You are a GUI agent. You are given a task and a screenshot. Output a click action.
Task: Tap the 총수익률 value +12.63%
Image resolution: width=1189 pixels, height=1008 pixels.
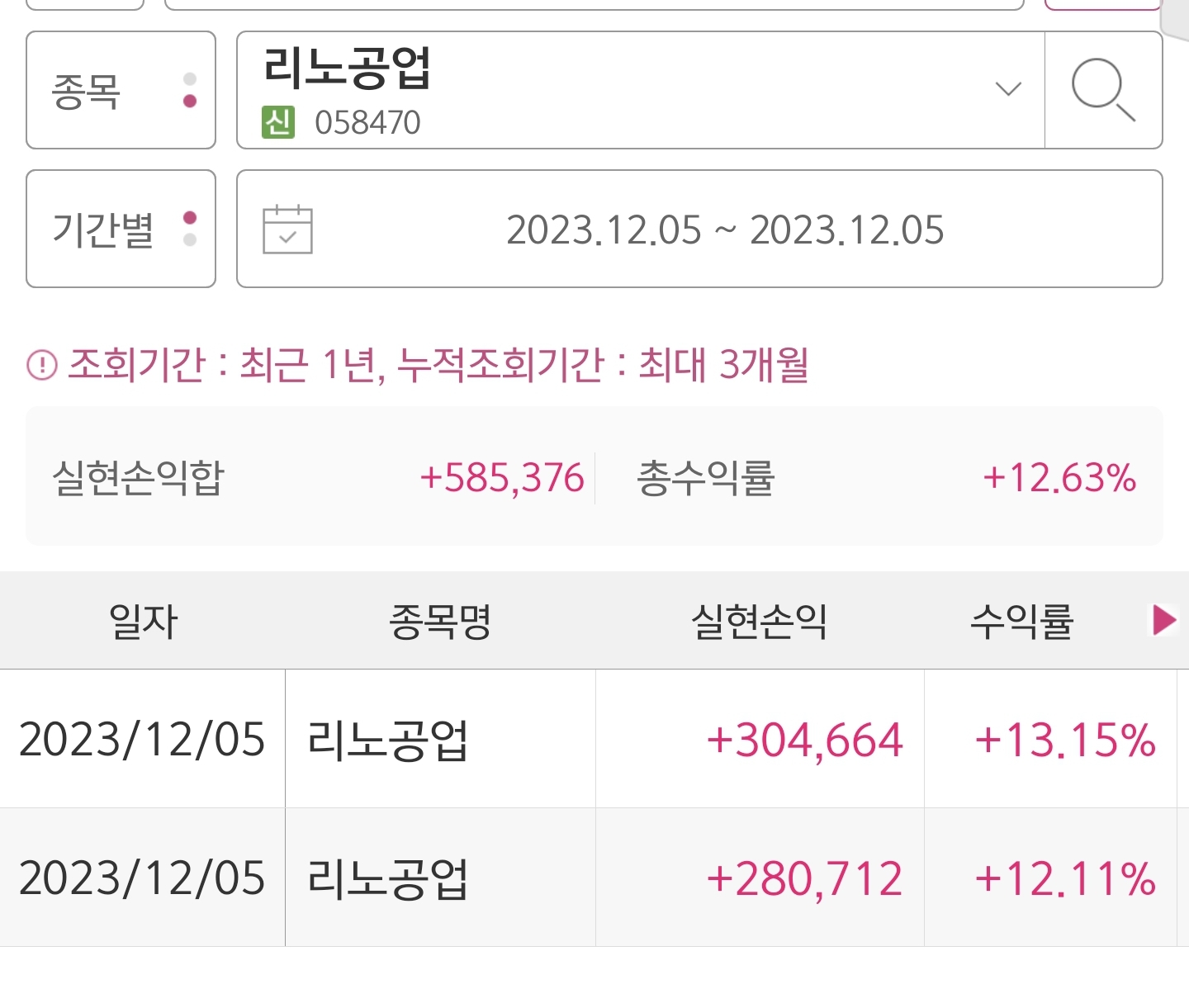click(x=1059, y=478)
